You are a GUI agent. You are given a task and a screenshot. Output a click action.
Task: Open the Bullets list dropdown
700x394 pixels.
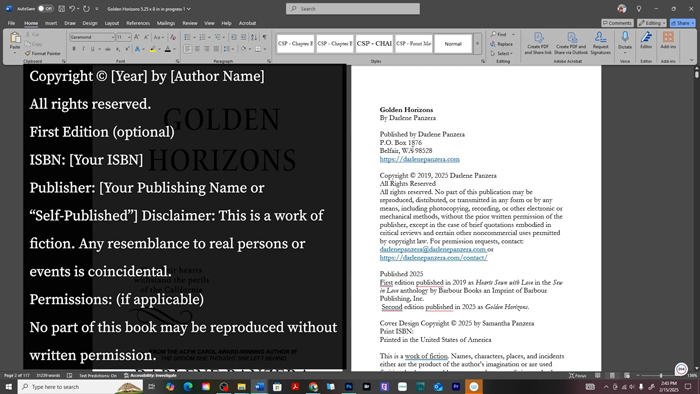[x=194, y=37]
